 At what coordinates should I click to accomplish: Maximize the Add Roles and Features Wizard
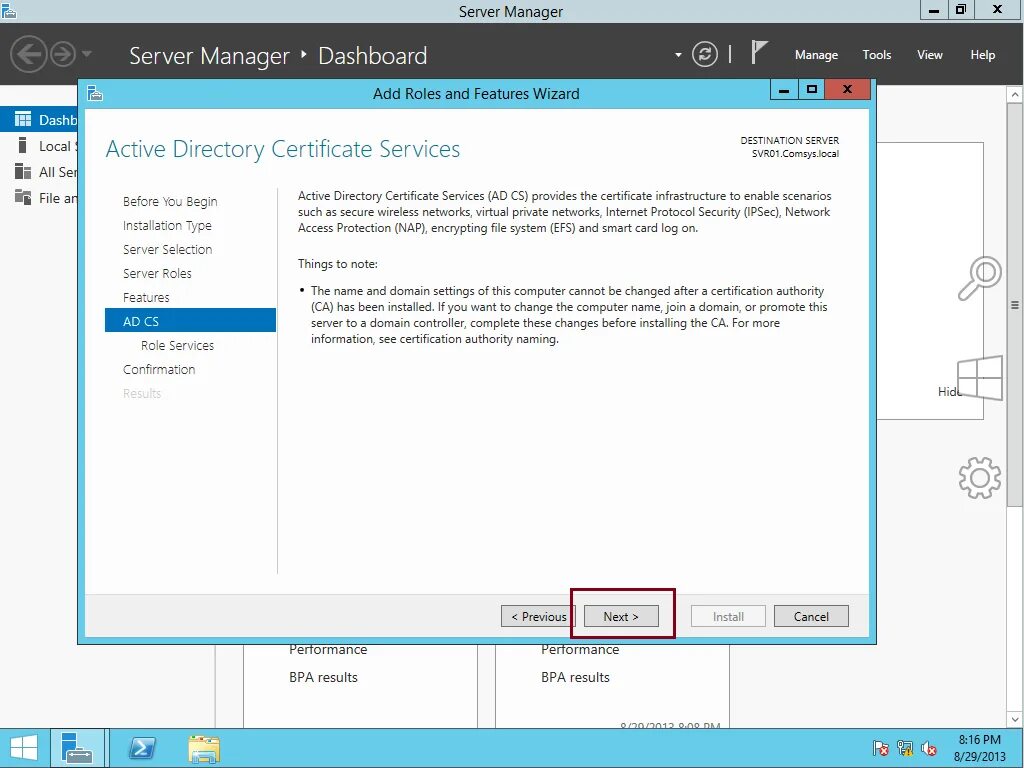click(x=811, y=90)
